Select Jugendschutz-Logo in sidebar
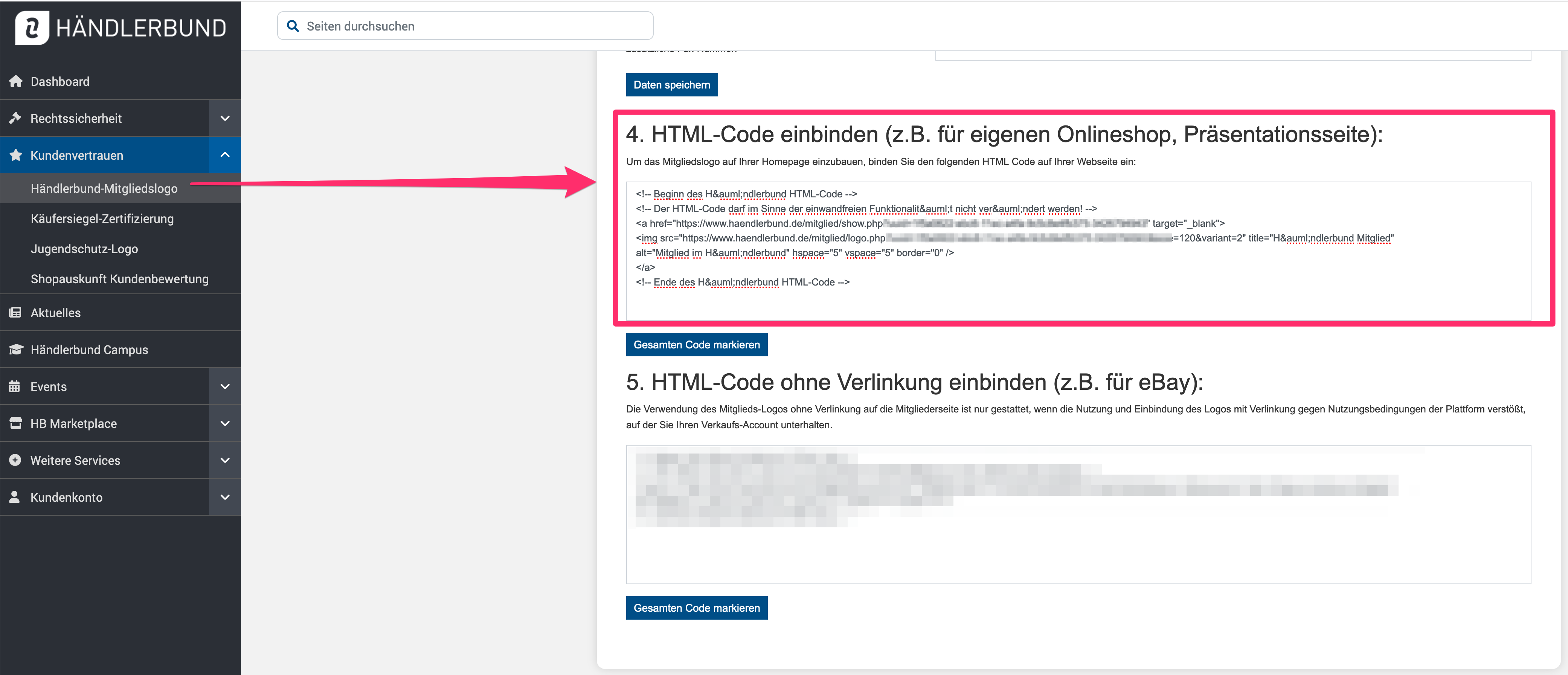This screenshot has width=1568, height=675. (85, 249)
